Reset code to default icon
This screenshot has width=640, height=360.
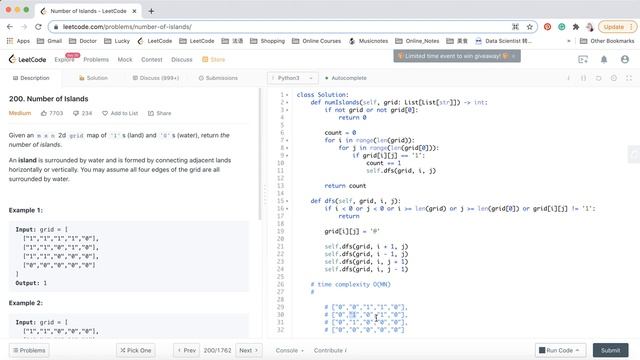pyautogui.click(x=598, y=78)
